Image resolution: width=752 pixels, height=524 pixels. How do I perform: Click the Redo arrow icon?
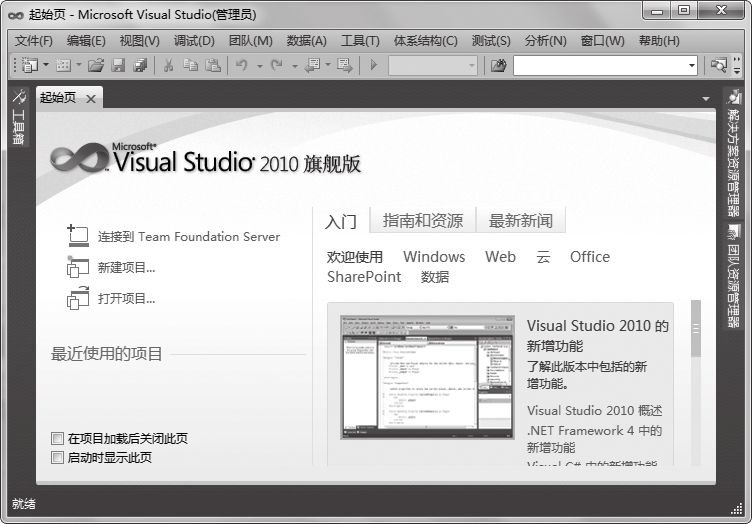[x=277, y=65]
